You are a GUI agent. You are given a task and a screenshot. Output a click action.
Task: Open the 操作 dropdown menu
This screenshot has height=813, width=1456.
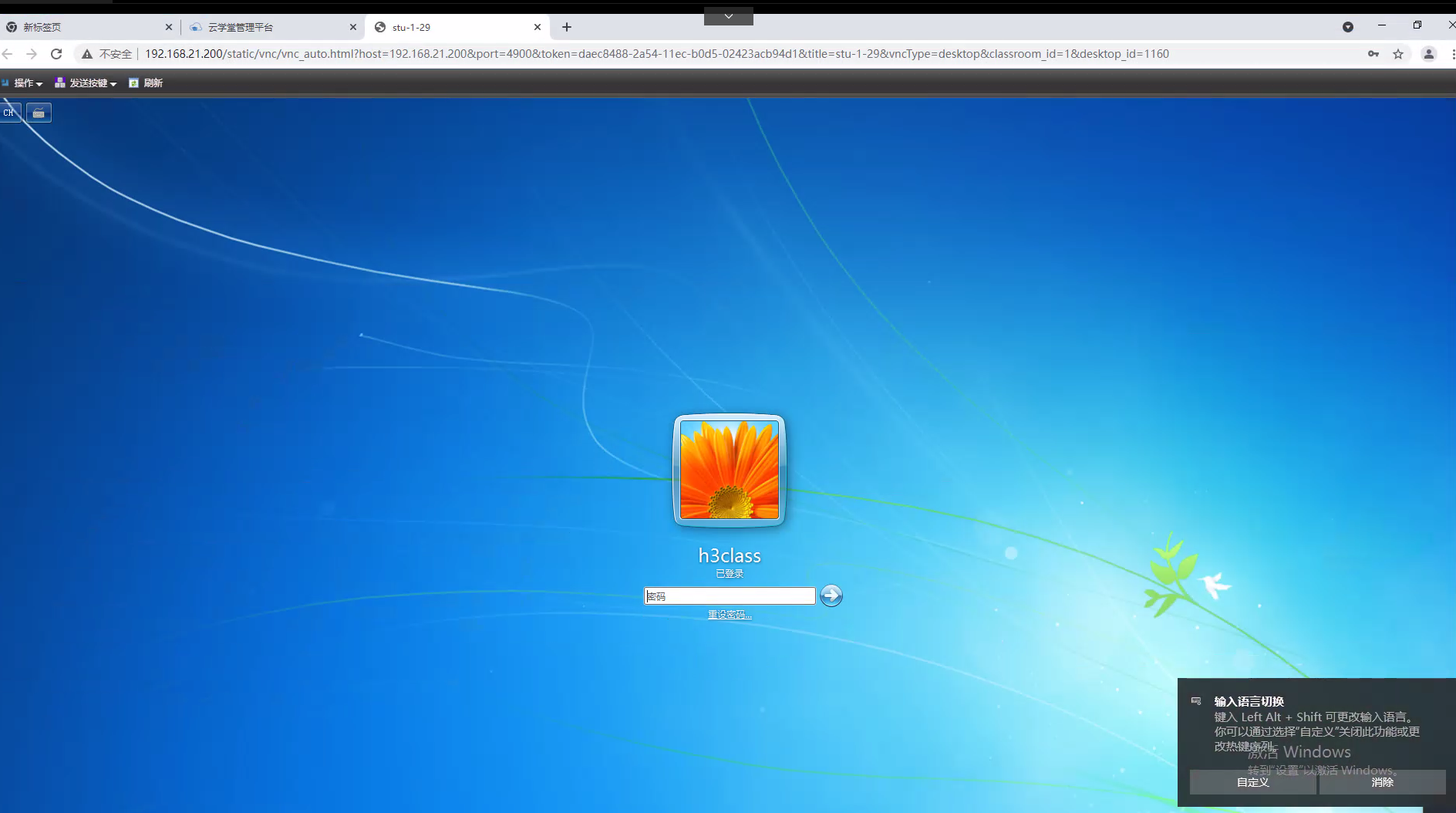(x=23, y=83)
